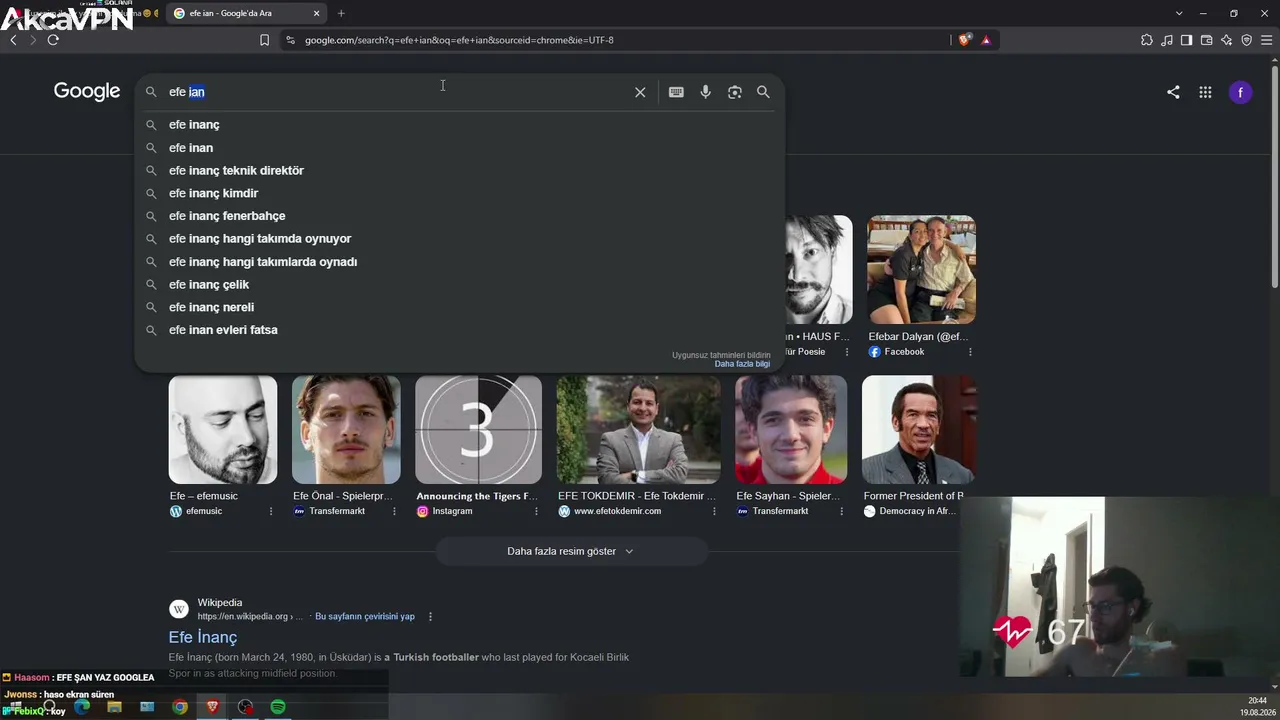Open options menu for EFE TOKDEMIR image
This screenshot has width=1280, height=720.
point(714,511)
